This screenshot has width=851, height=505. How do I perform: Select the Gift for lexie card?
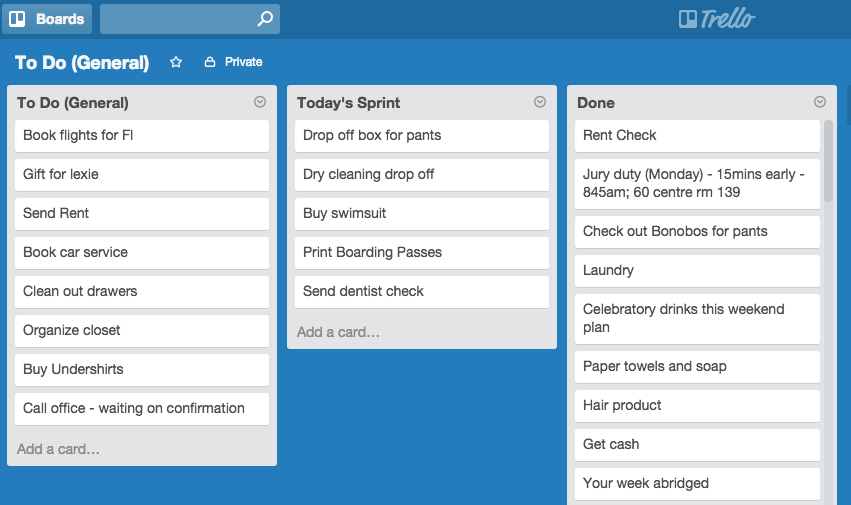pos(142,175)
